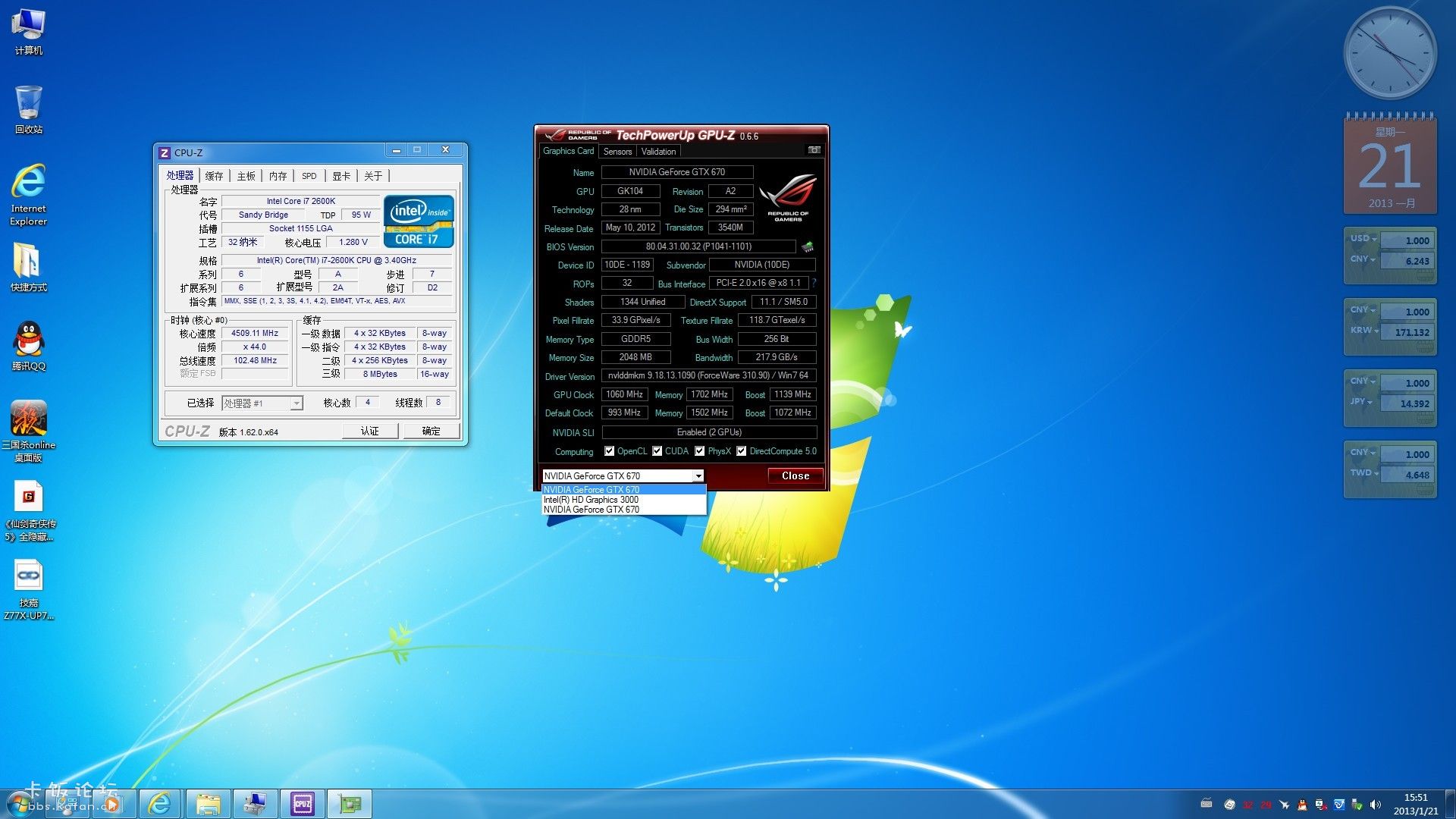The image size is (1456, 819).
Task: Click the TWD value field 4.648
Action: point(1407,475)
